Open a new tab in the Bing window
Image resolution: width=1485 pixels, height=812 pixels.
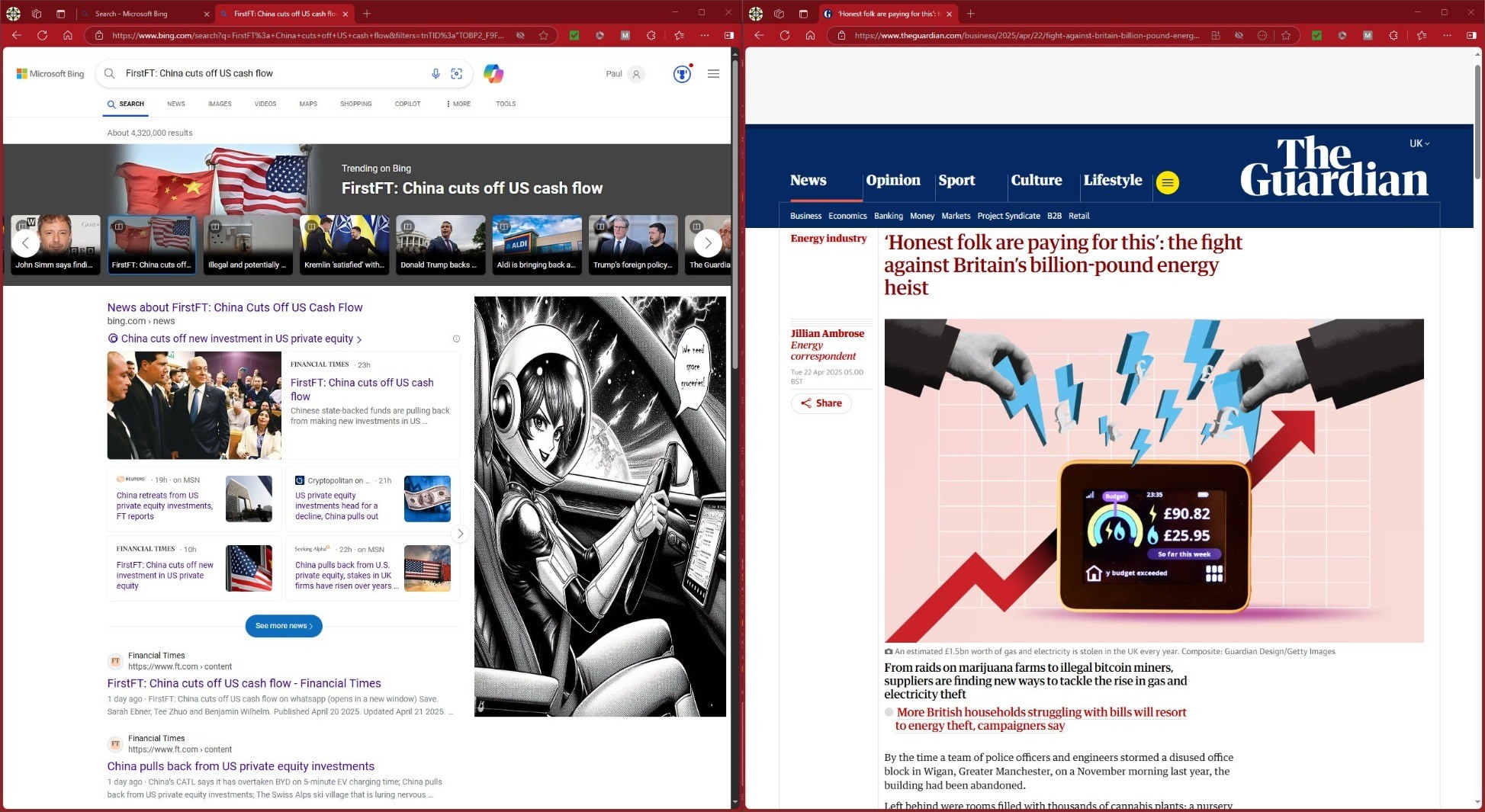click(367, 14)
